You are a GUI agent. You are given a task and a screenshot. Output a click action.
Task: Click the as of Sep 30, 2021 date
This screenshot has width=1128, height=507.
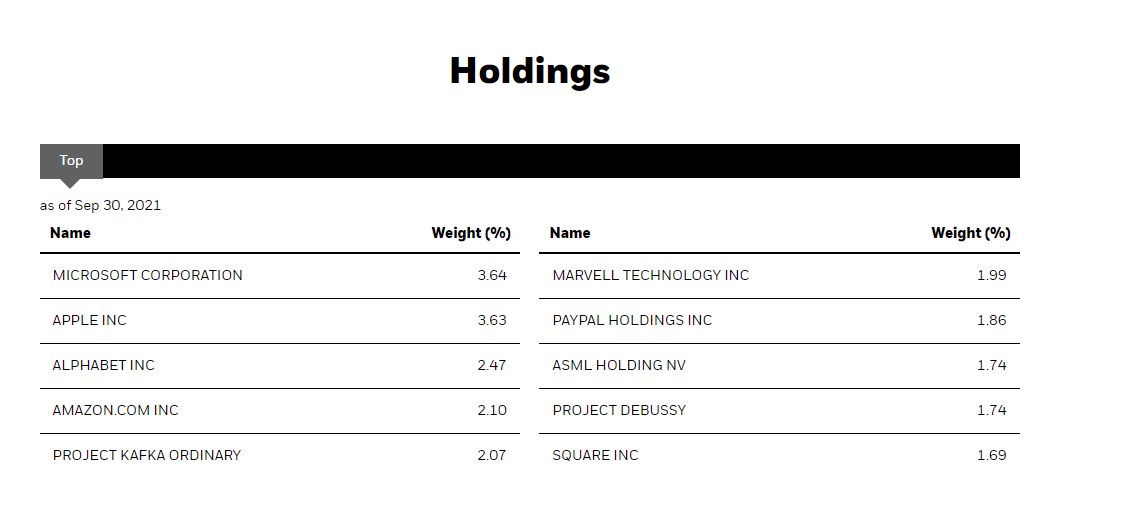click(101, 206)
